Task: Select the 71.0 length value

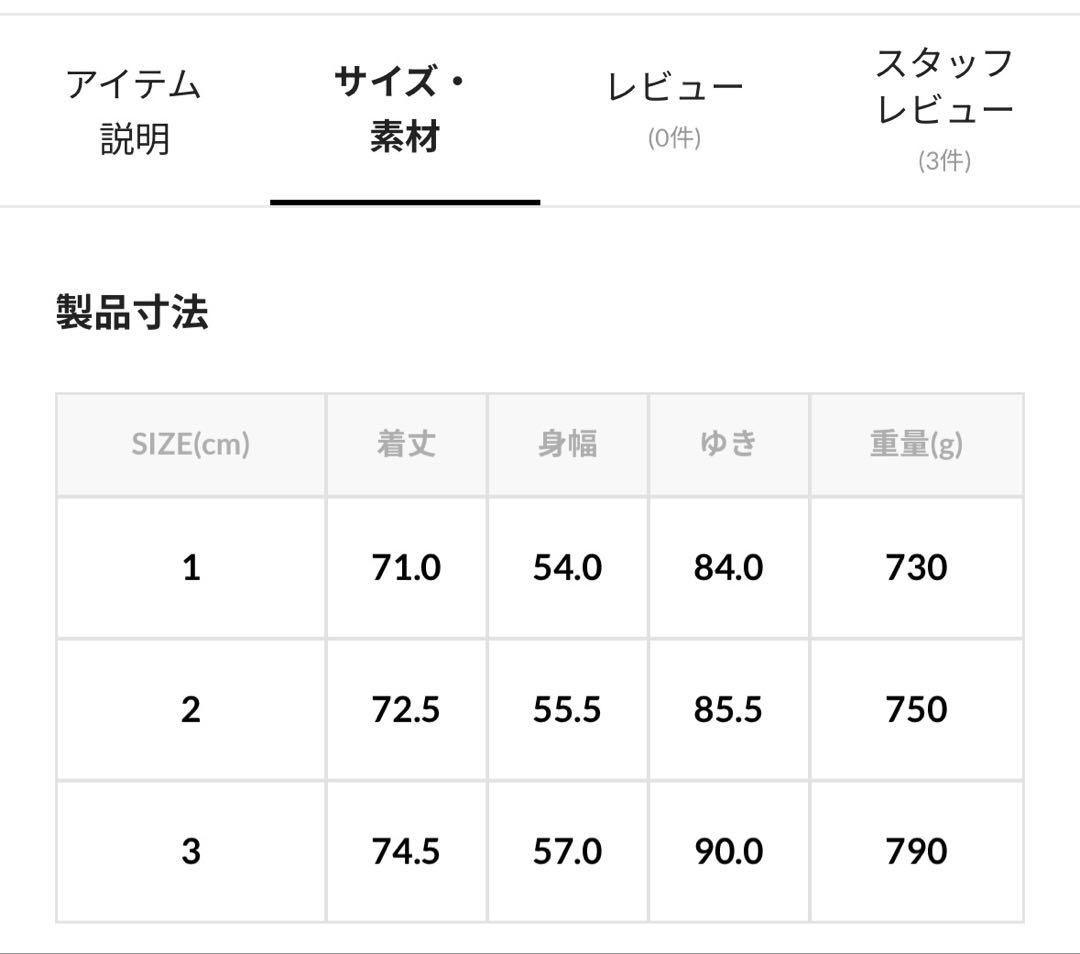Action: pyautogui.click(x=405, y=567)
